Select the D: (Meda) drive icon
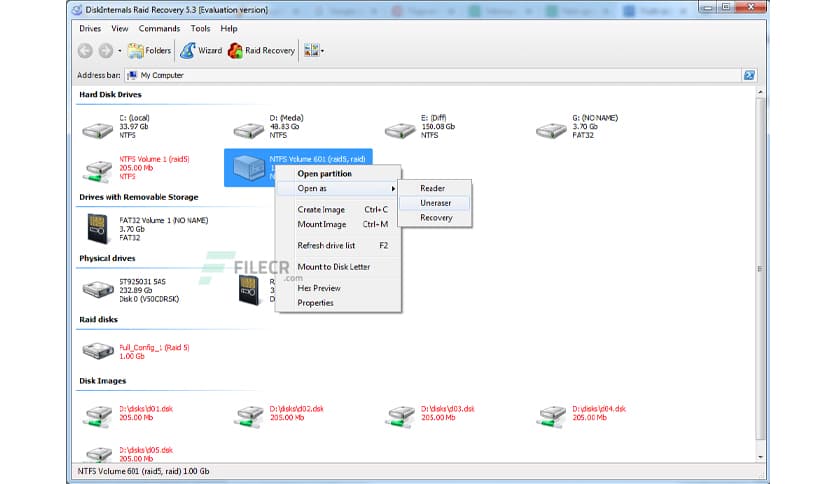 point(248,130)
